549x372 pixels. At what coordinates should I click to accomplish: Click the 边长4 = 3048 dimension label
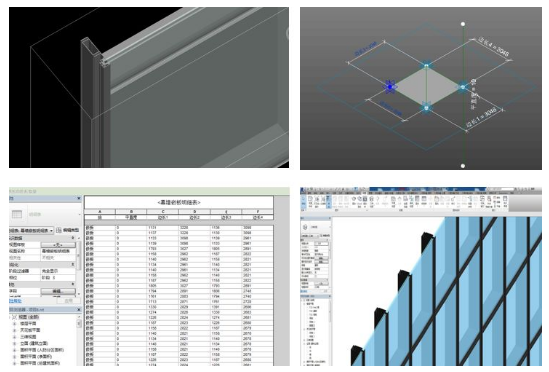494,46
